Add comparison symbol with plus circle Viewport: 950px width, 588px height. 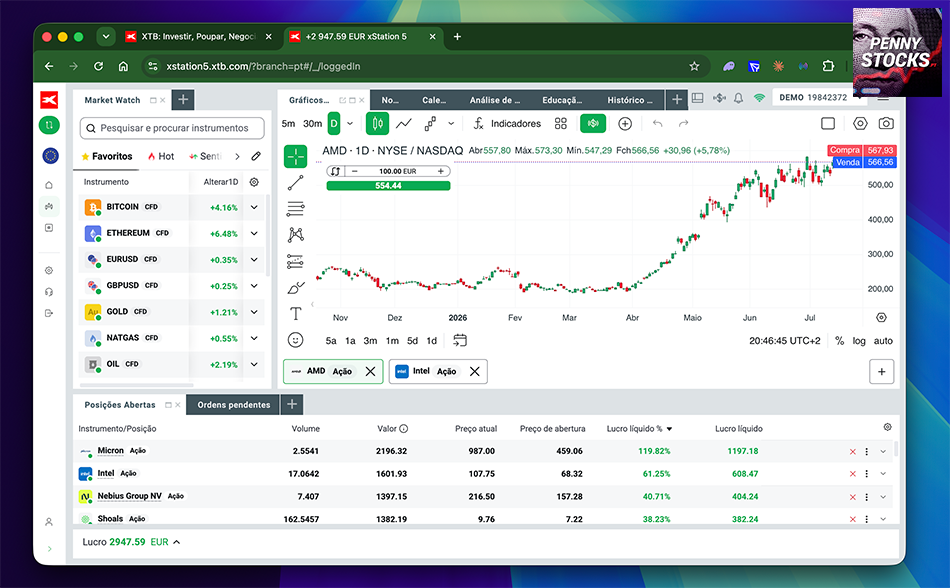tap(625, 124)
